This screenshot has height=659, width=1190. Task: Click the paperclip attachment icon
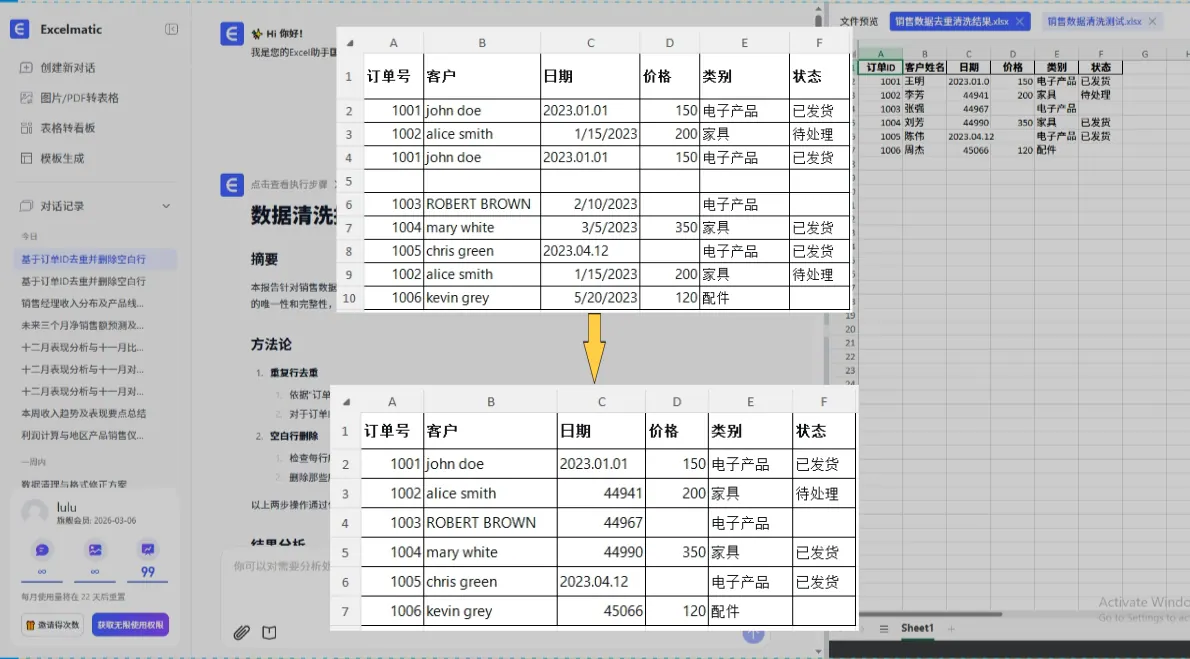pos(241,632)
